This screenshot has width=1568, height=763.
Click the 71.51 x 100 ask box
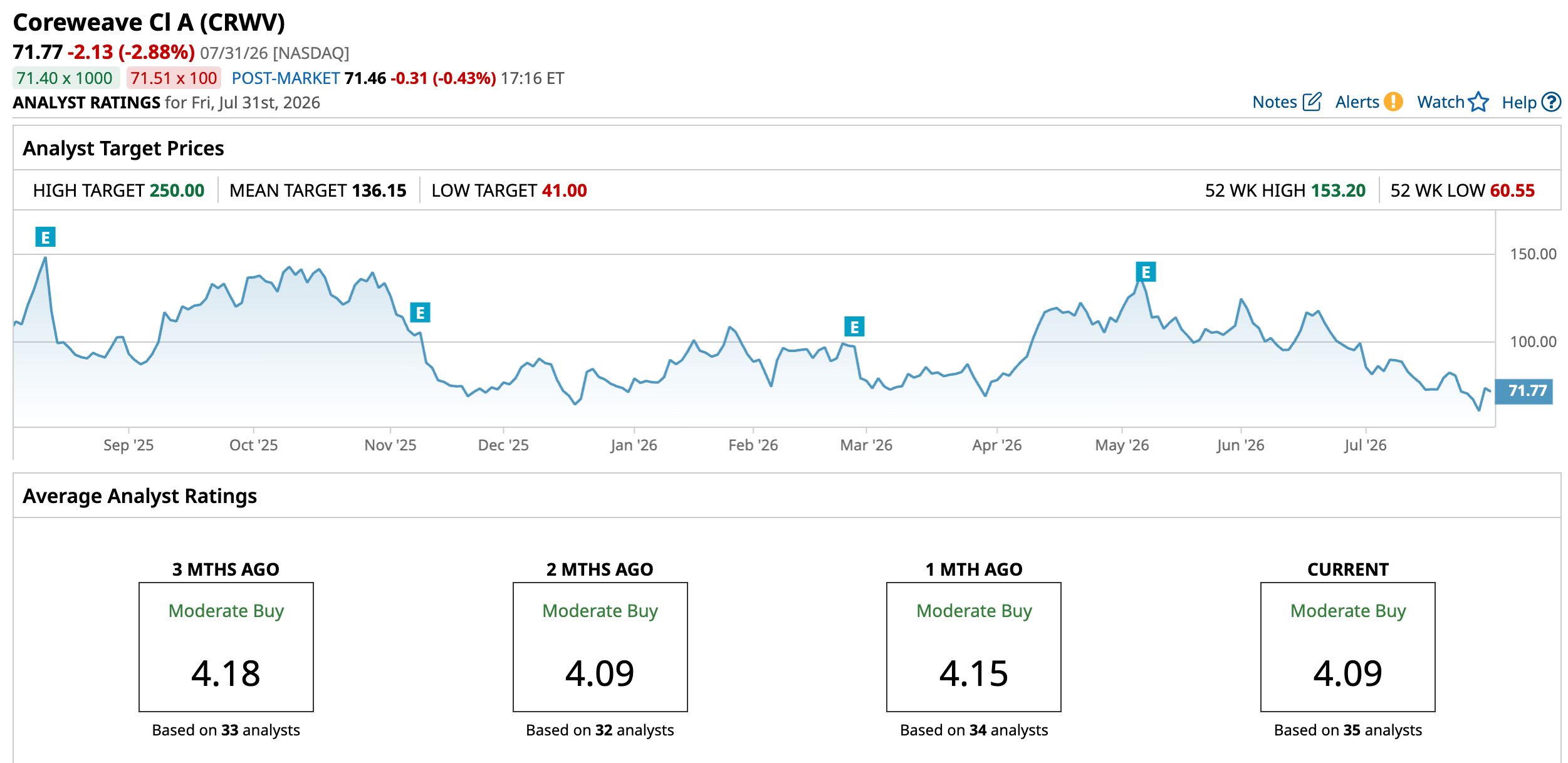point(174,78)
